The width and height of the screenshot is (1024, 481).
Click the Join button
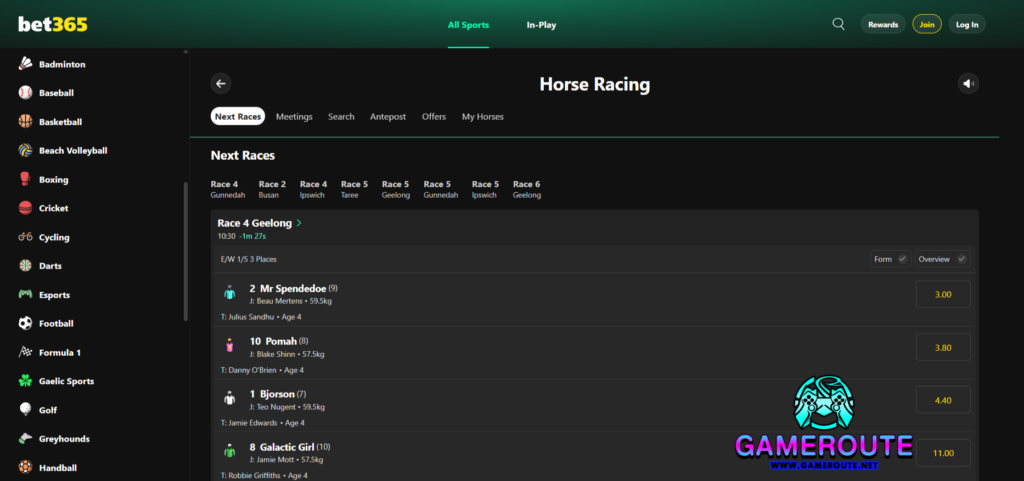(927, 24)
